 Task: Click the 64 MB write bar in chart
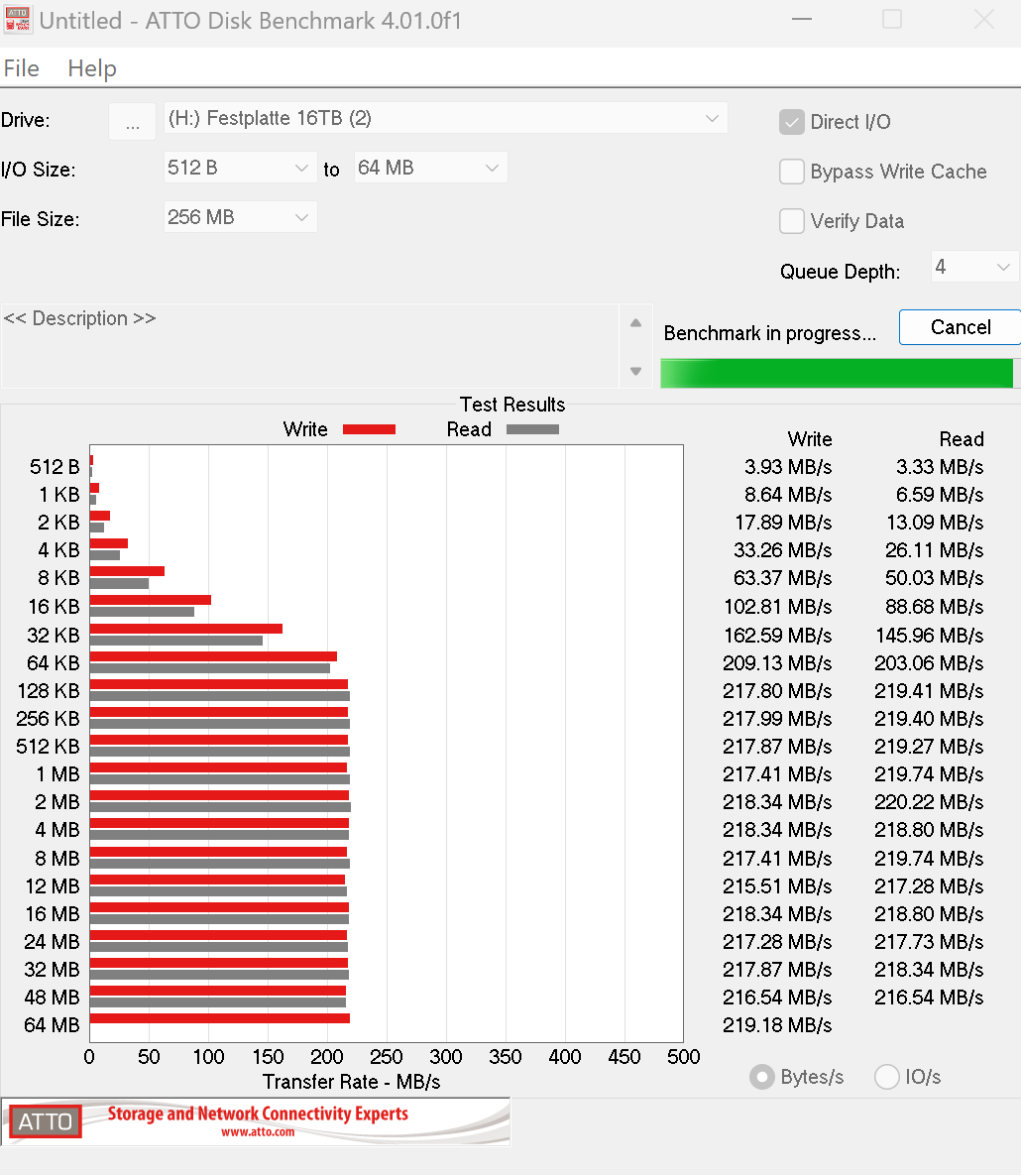click(x=220, y=1018)
